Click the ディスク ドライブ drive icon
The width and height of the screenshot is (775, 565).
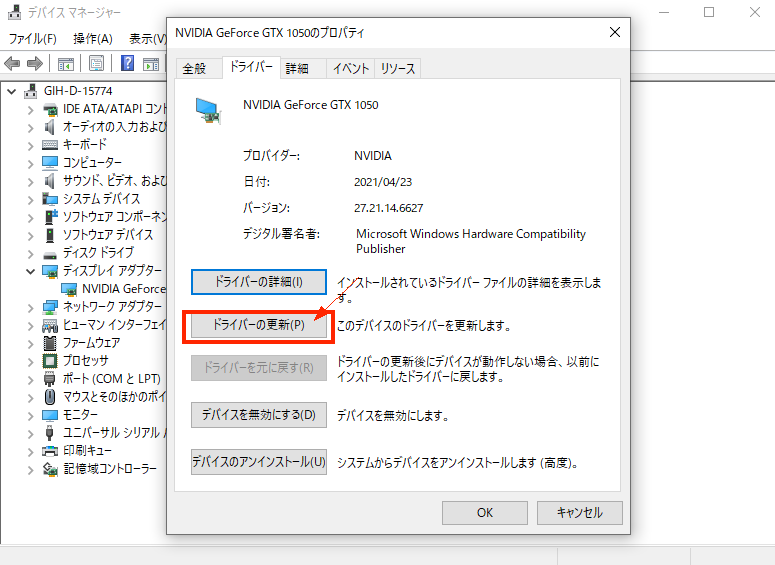click(x=50, y=255)
